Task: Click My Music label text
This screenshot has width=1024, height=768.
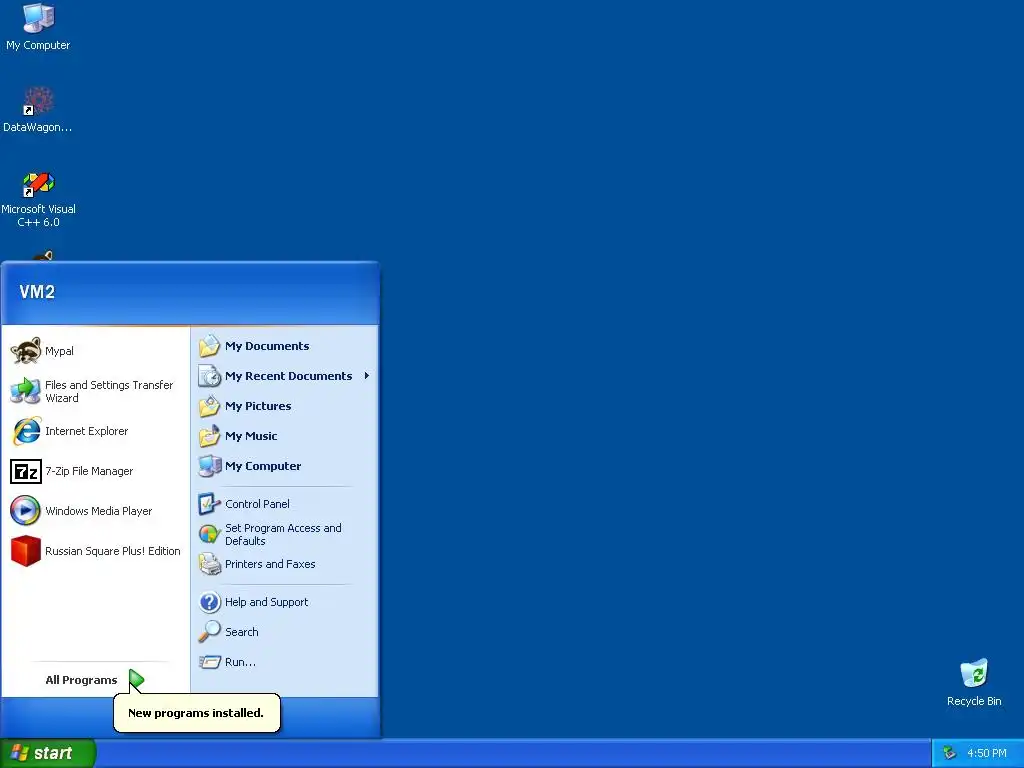Action: [251, 436]
